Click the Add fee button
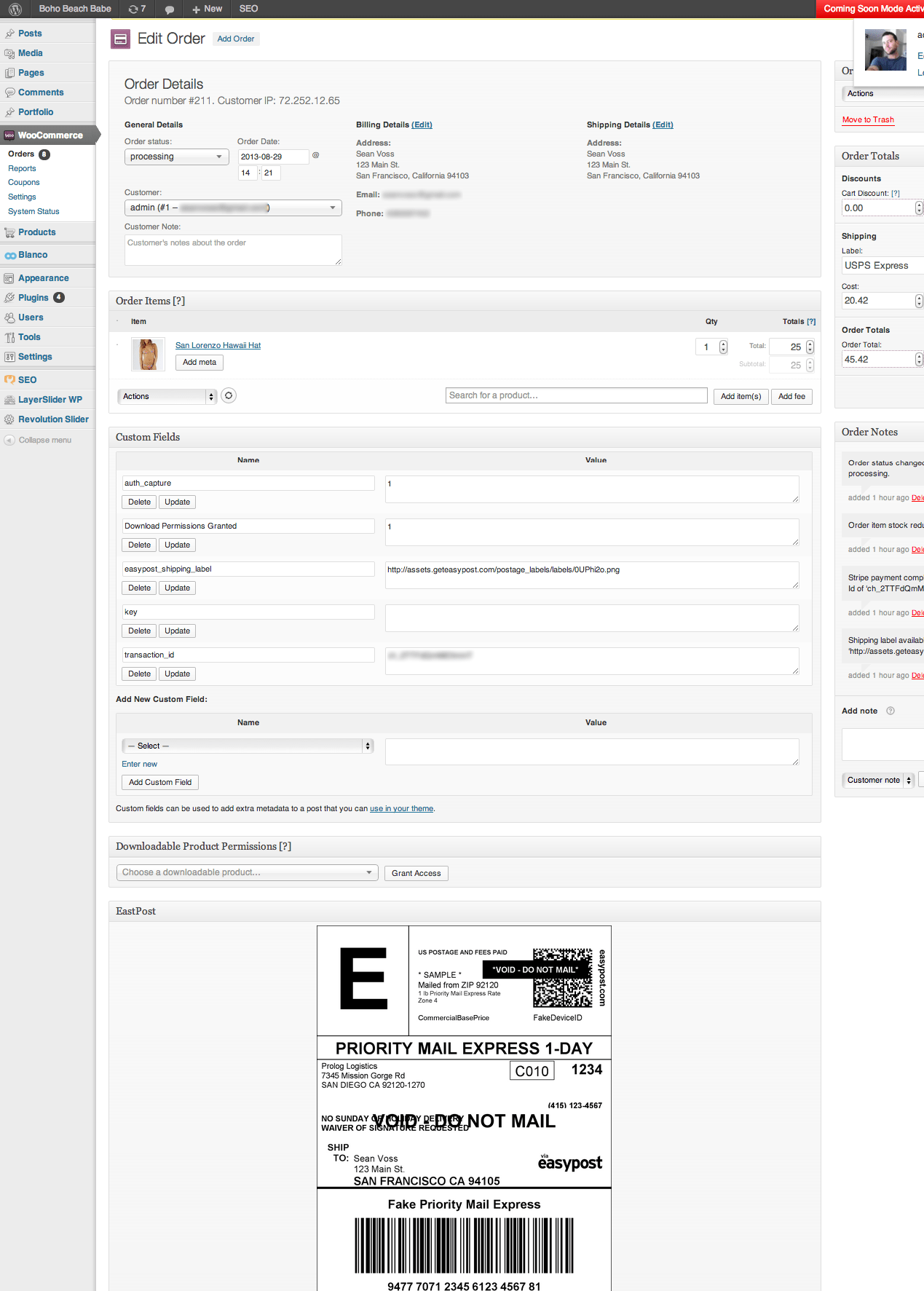The image size is (924, 1291). pos(791,396)
